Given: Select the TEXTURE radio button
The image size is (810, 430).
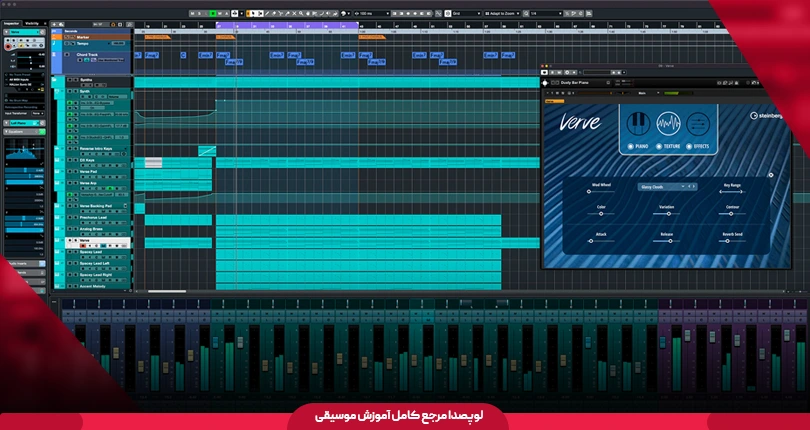Looking at the screenshot, I should click(x=659, y=147).
